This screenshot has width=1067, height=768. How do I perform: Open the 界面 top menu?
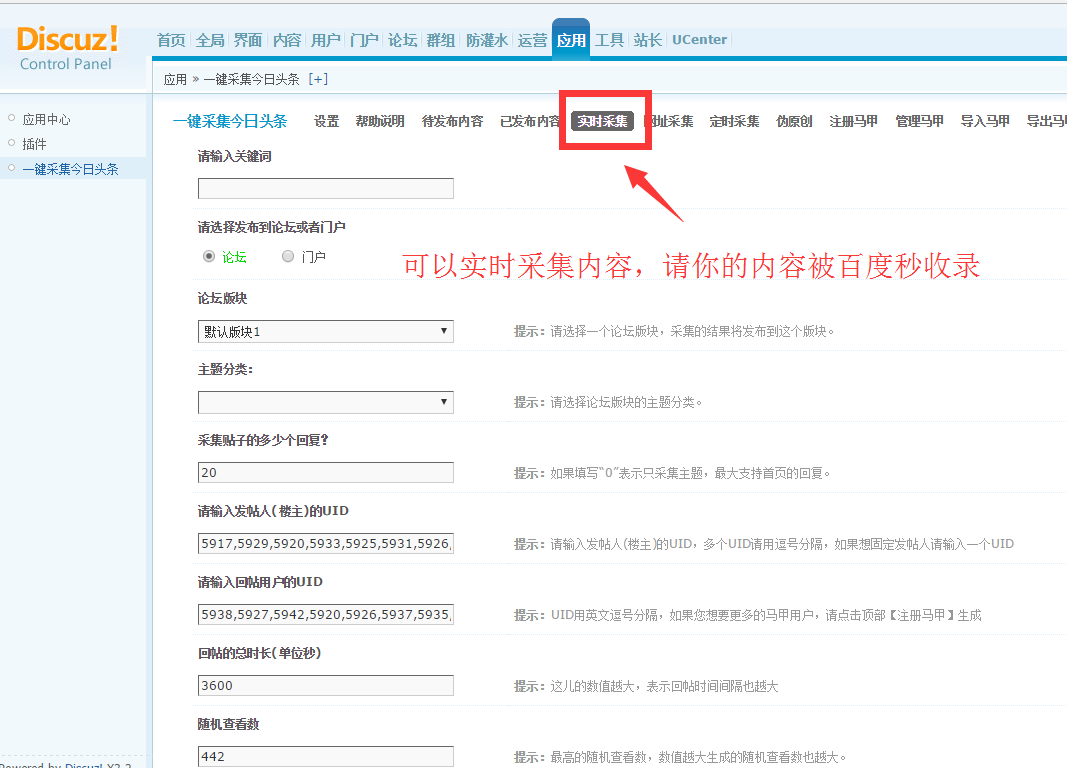pos(248,40)
